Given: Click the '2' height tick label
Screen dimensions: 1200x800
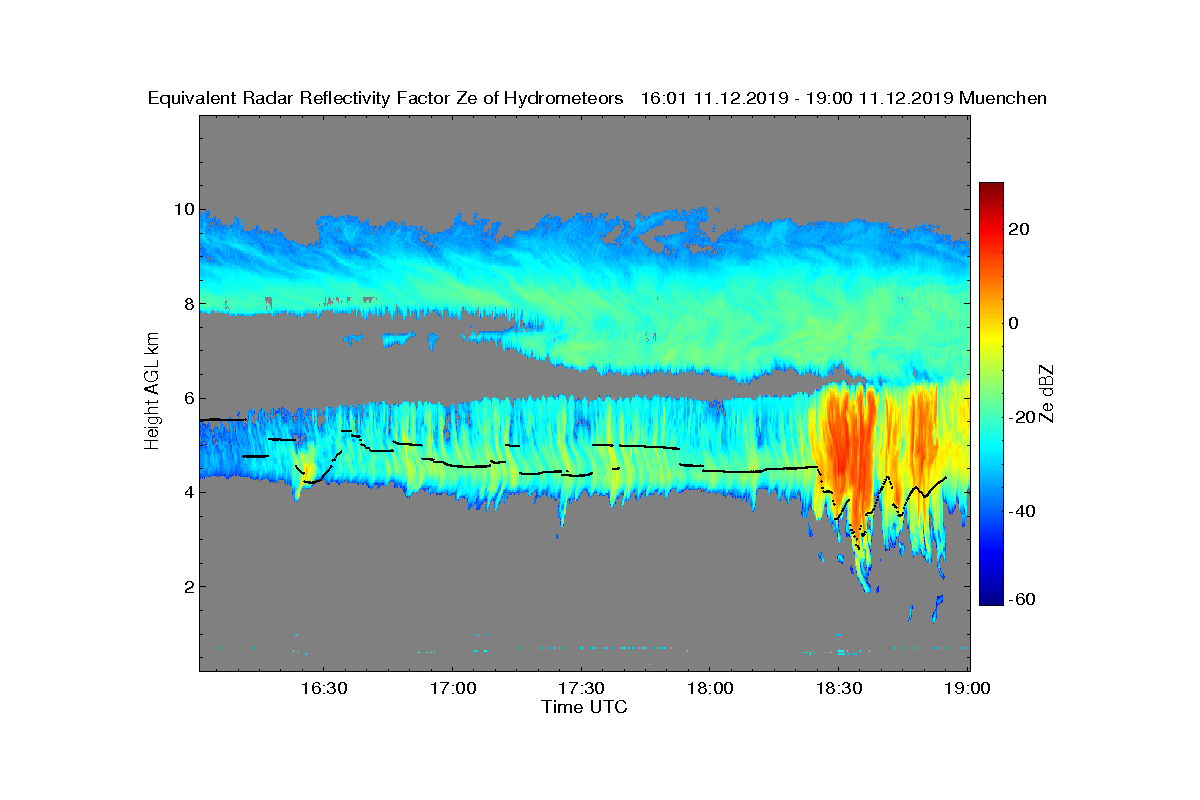Looking at the screenshot, I should point(187,586).
